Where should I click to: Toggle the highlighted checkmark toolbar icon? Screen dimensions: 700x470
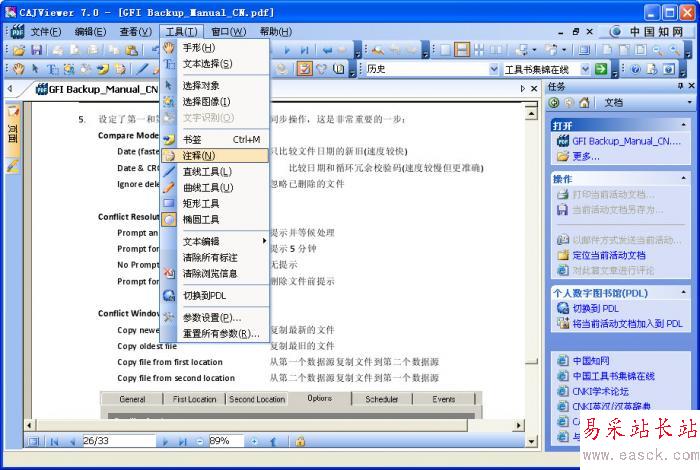click(304, 69)
